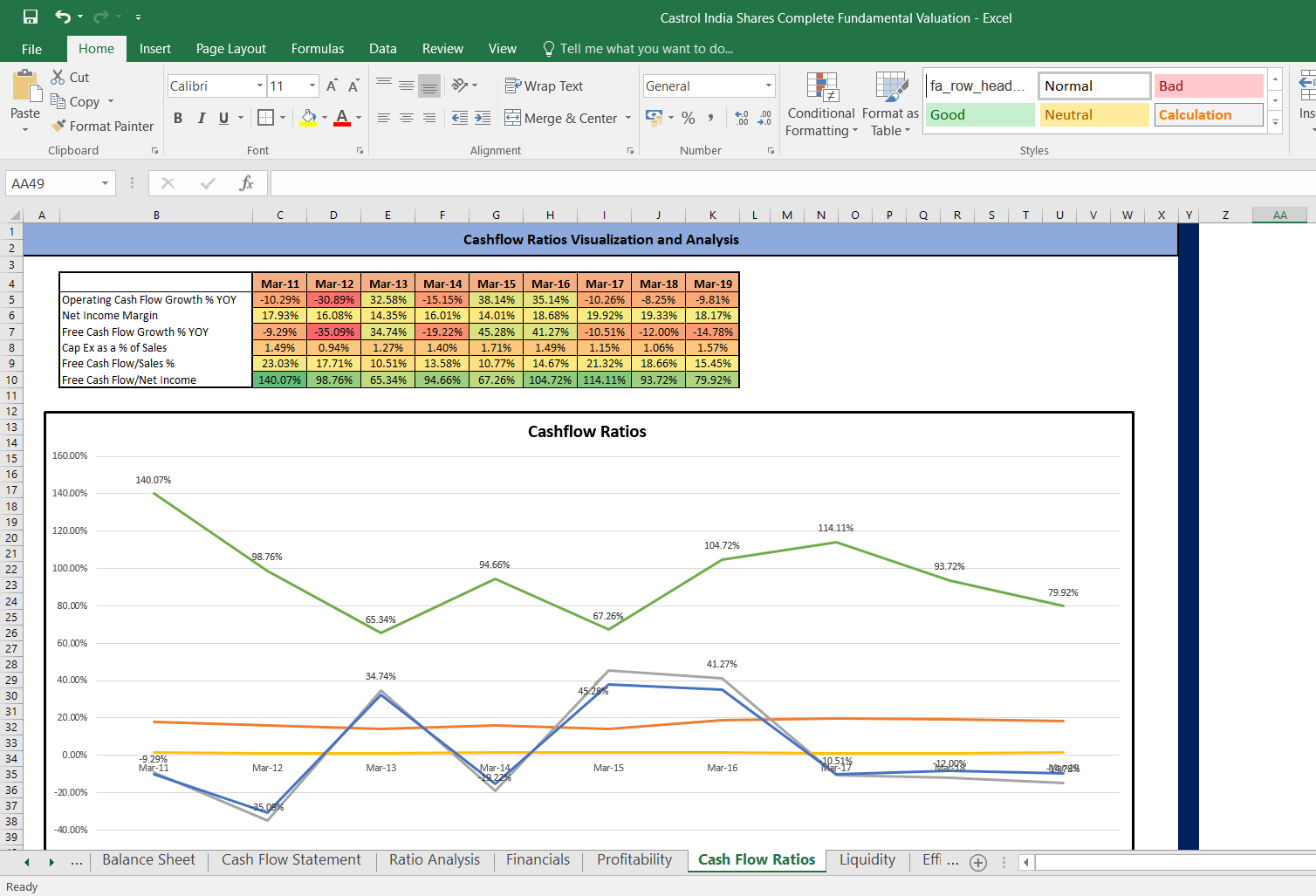Click the Insert Function fx icon
Screen dimensions: 1316x896
(x=247, y=183)
